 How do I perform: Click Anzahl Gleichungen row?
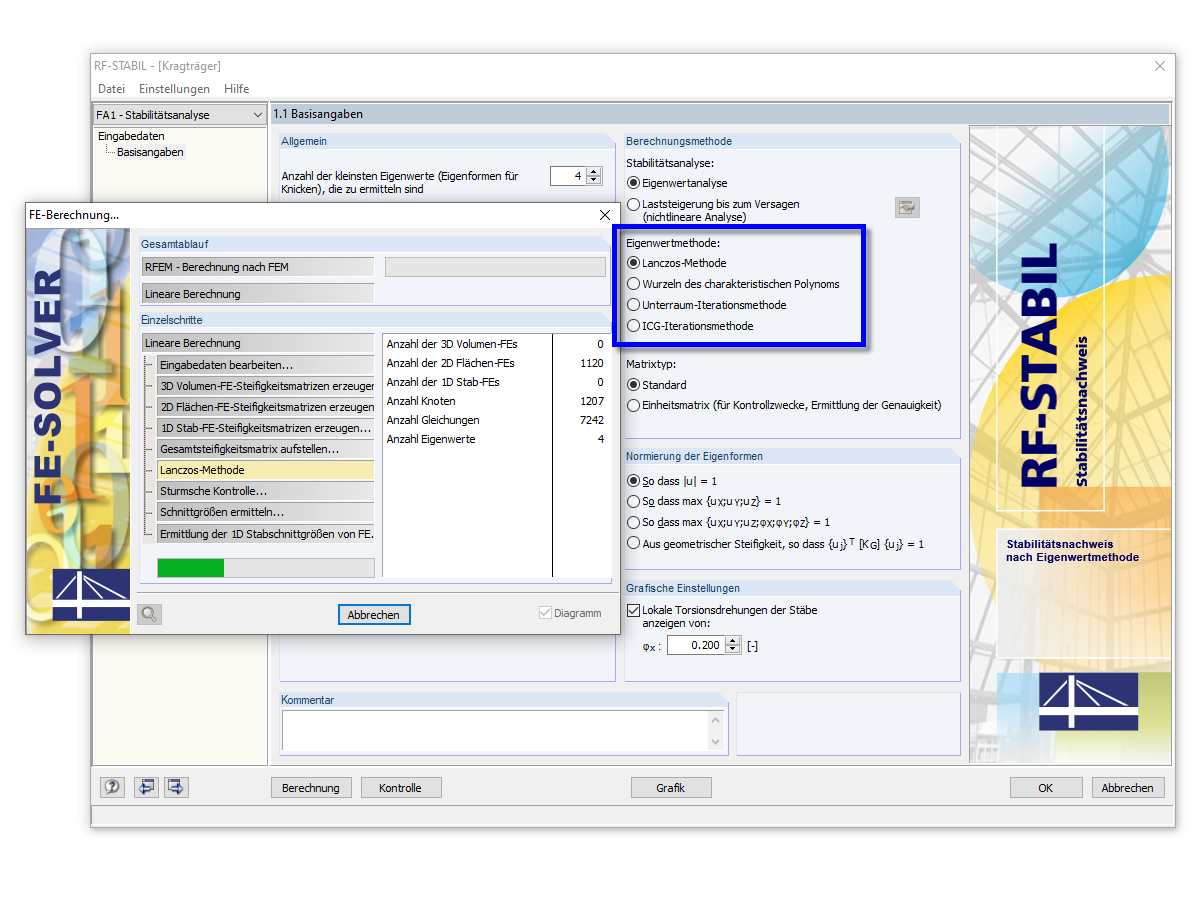click(495, 420)
